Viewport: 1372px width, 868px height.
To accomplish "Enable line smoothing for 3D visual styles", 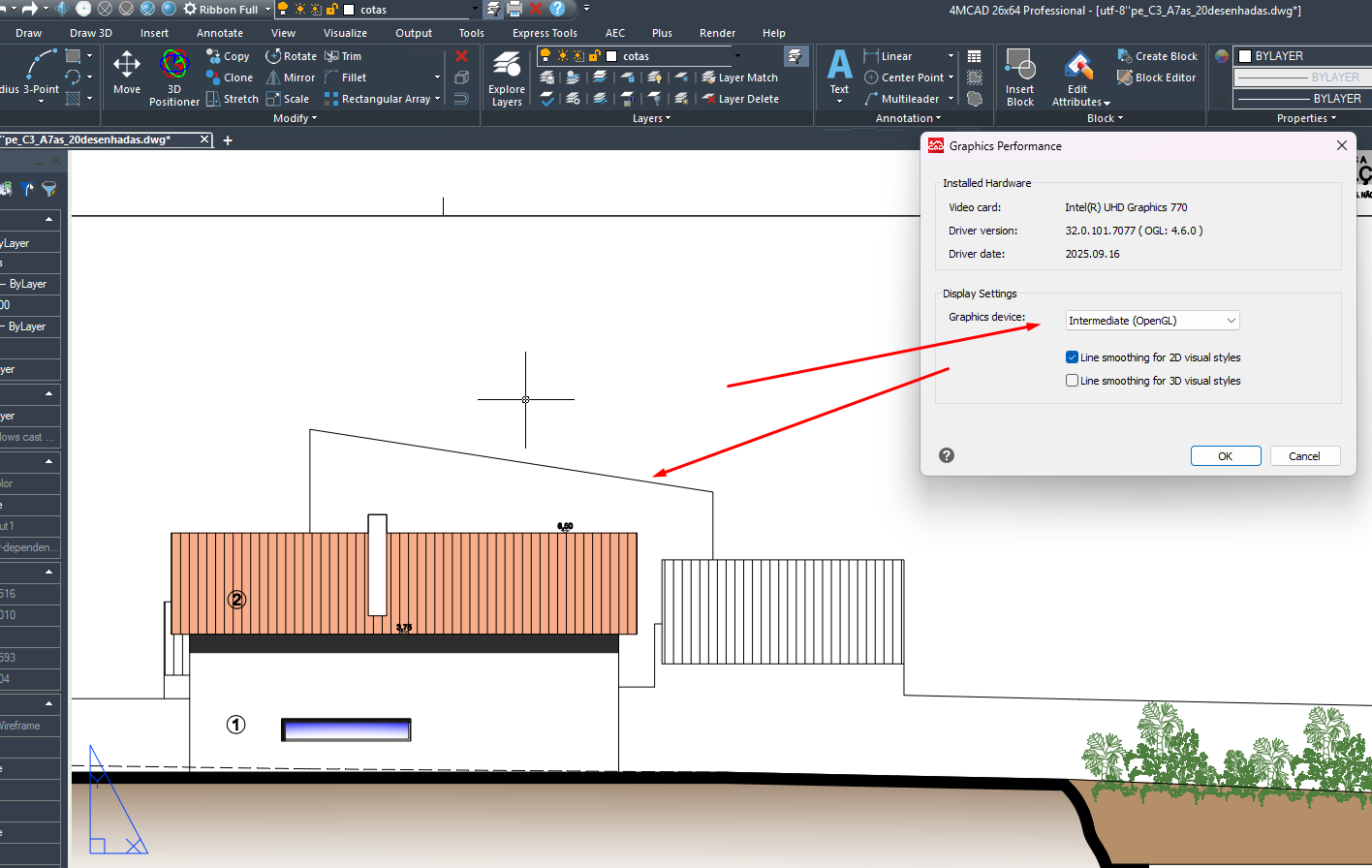I will [x=1072, y=381].
